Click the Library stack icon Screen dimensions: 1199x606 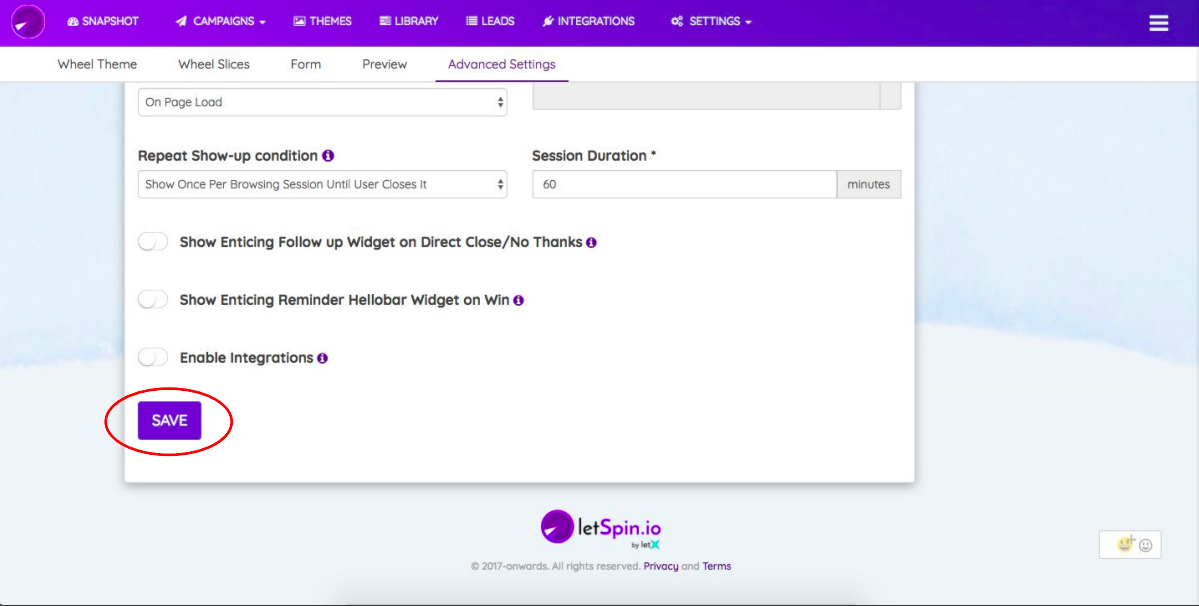coord(385,21)
